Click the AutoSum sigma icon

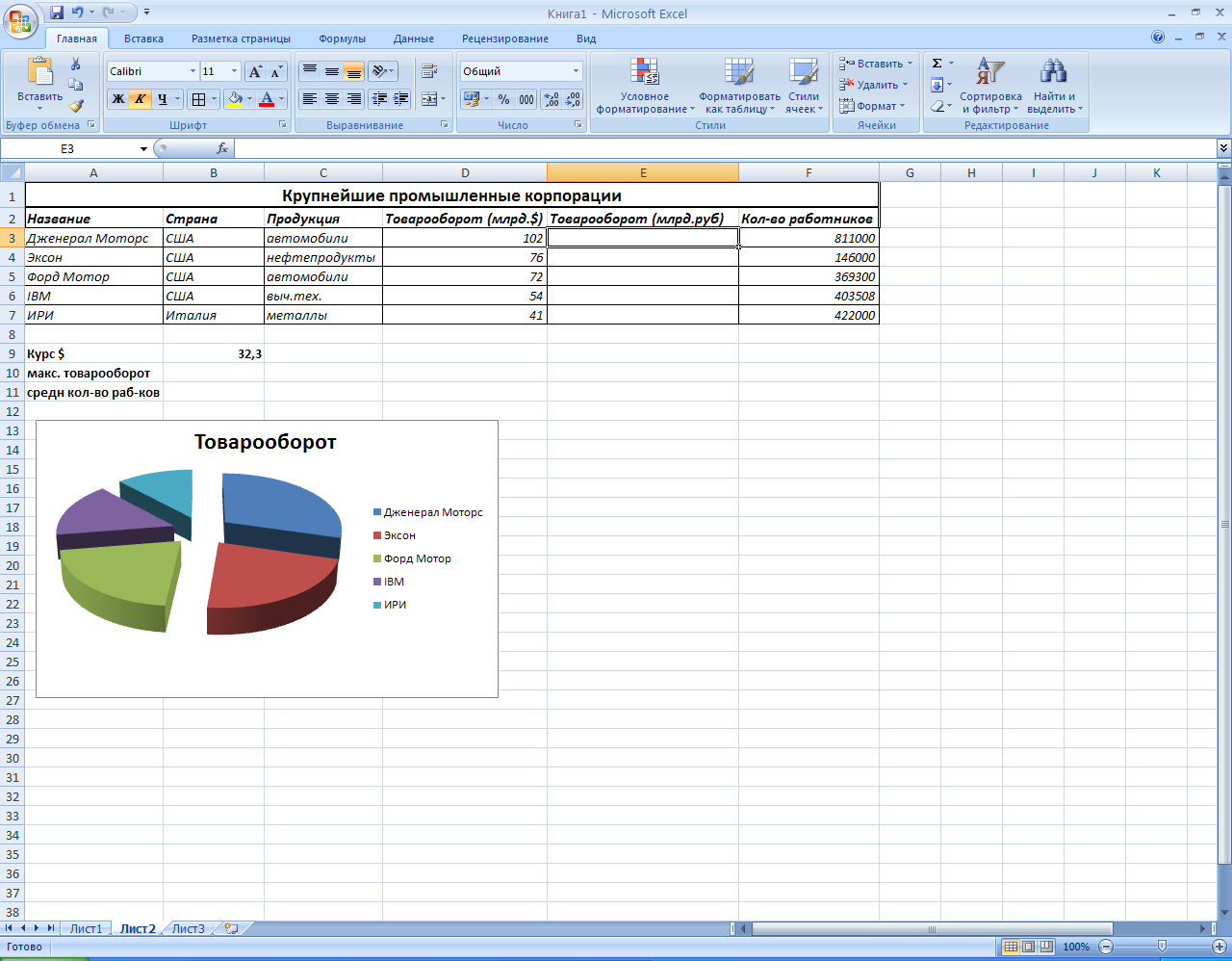click(937, 64)
